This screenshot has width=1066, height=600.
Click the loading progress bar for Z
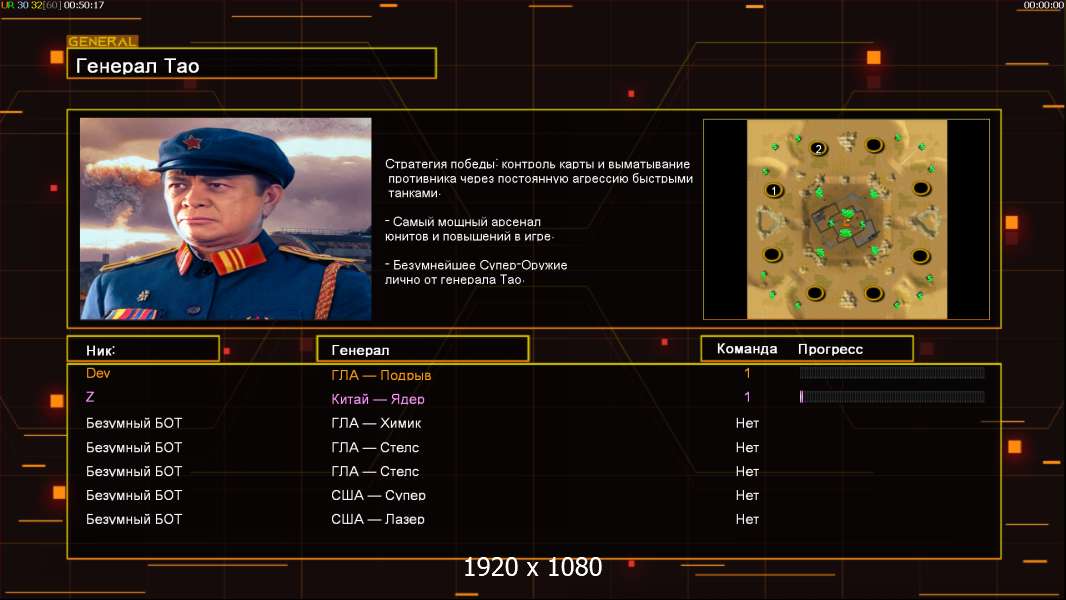click(892, 397)
